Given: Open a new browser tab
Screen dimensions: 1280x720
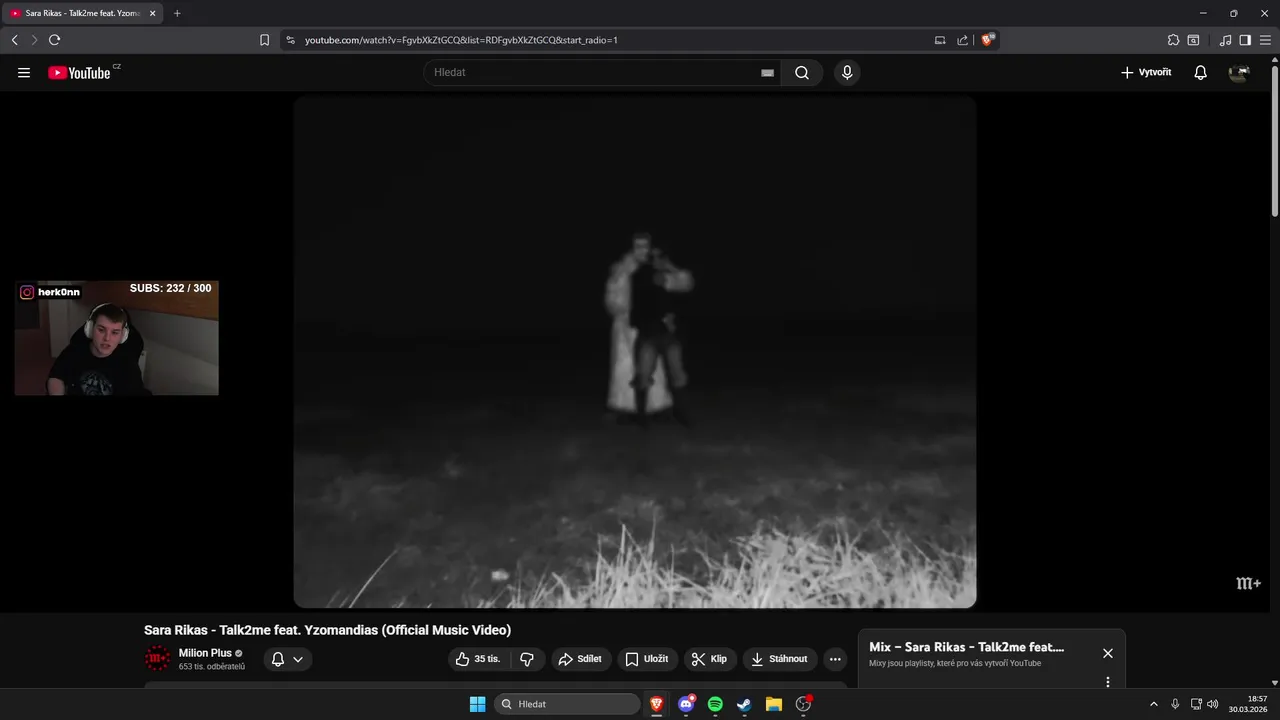Looking at the screenshot, I should [177, 13].
